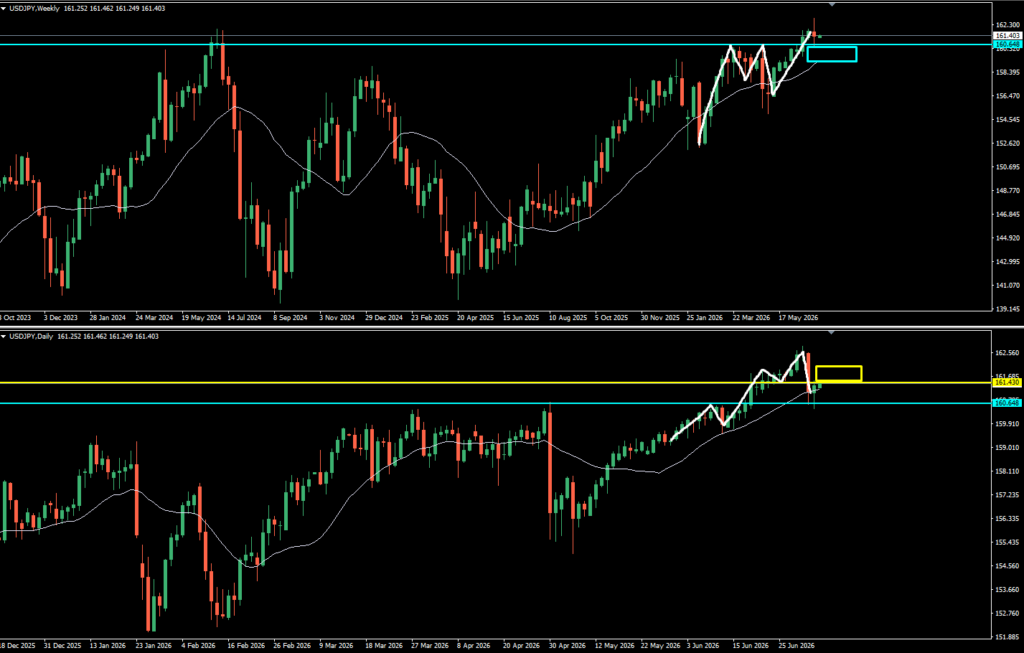The height and width of the screenshot is (653, 1024).
Task: Click the 3 Dec 2023 date label
Action: pos(60,318)
